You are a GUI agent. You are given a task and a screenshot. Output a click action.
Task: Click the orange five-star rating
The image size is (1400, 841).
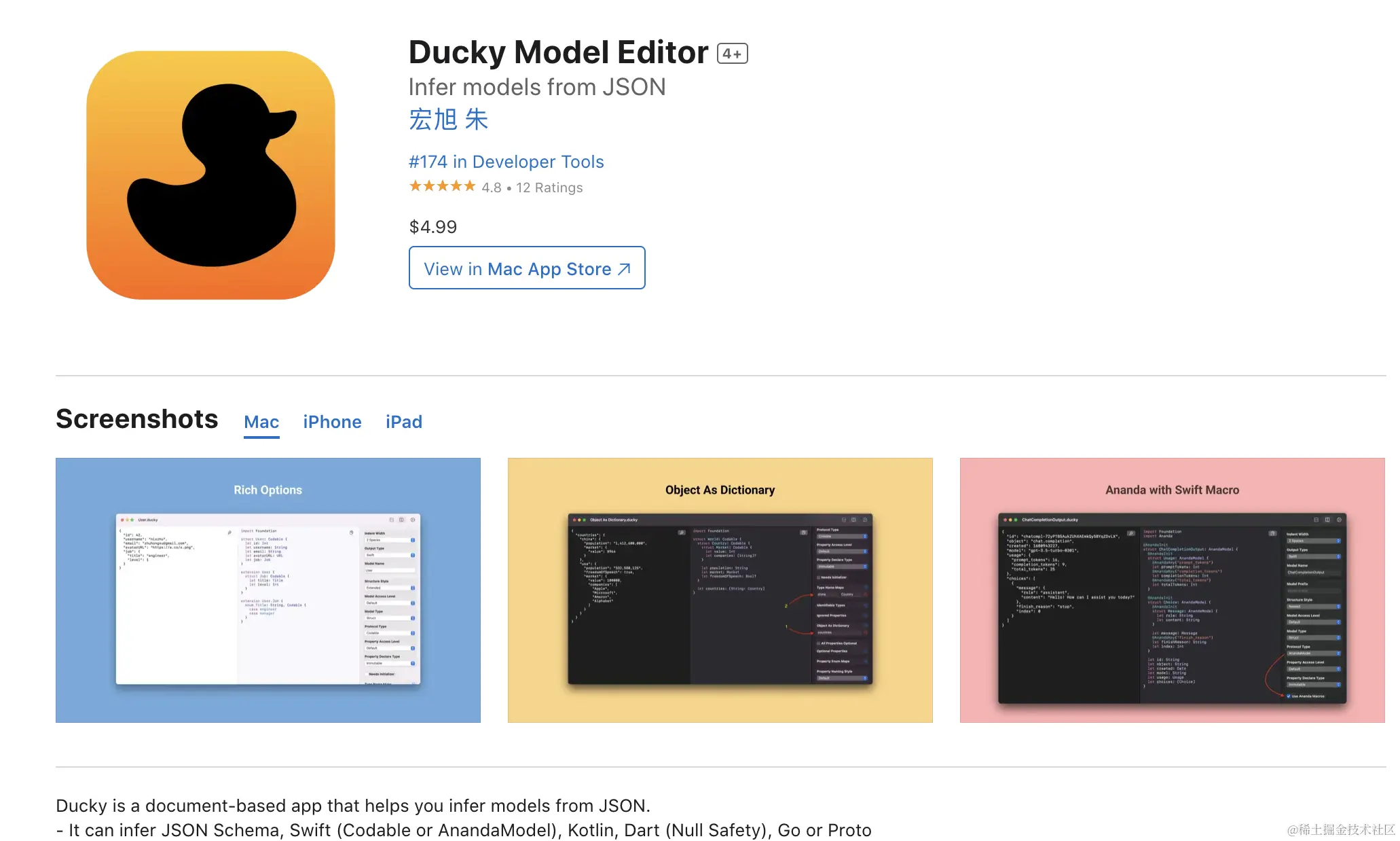(x=442, y=186)
